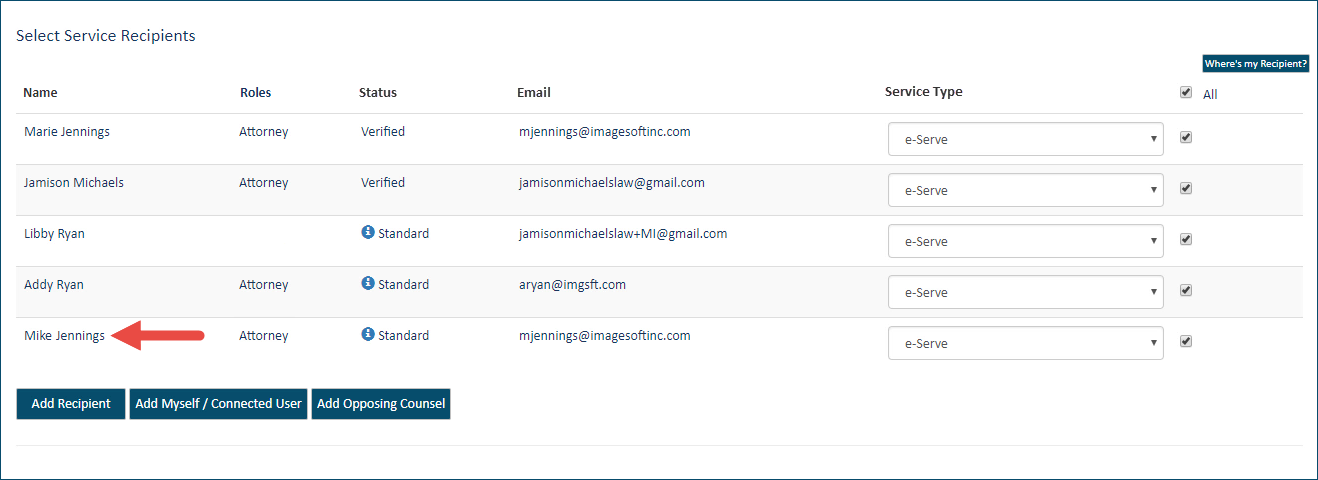Uncheck Marie Jennings' recipient checkbox
This screenshot has width=1318, height=480.
1186,137
